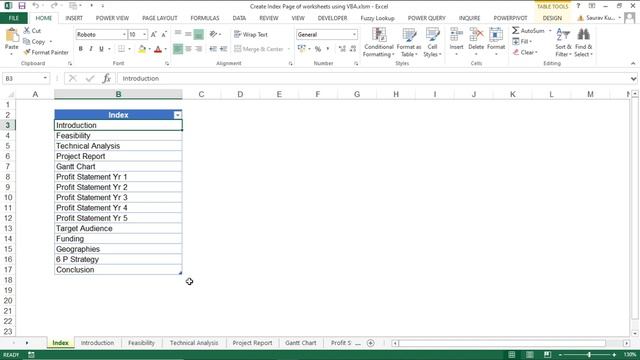Toggle Underline formatting
This screenshot has width=640, height=360.
pos(101,49)
